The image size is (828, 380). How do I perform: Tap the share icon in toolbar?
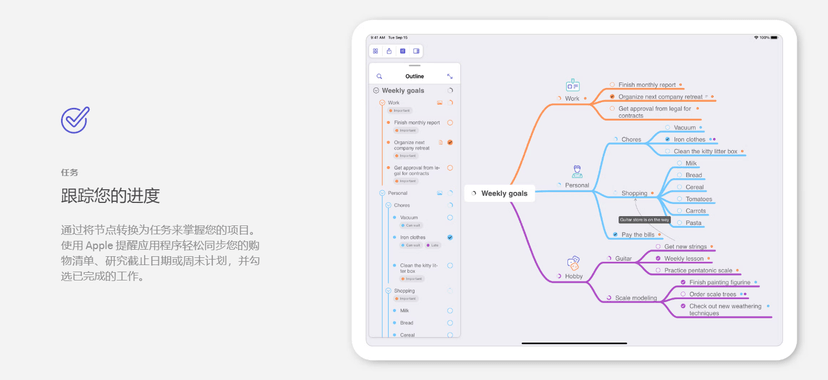(x=389, y=51)
